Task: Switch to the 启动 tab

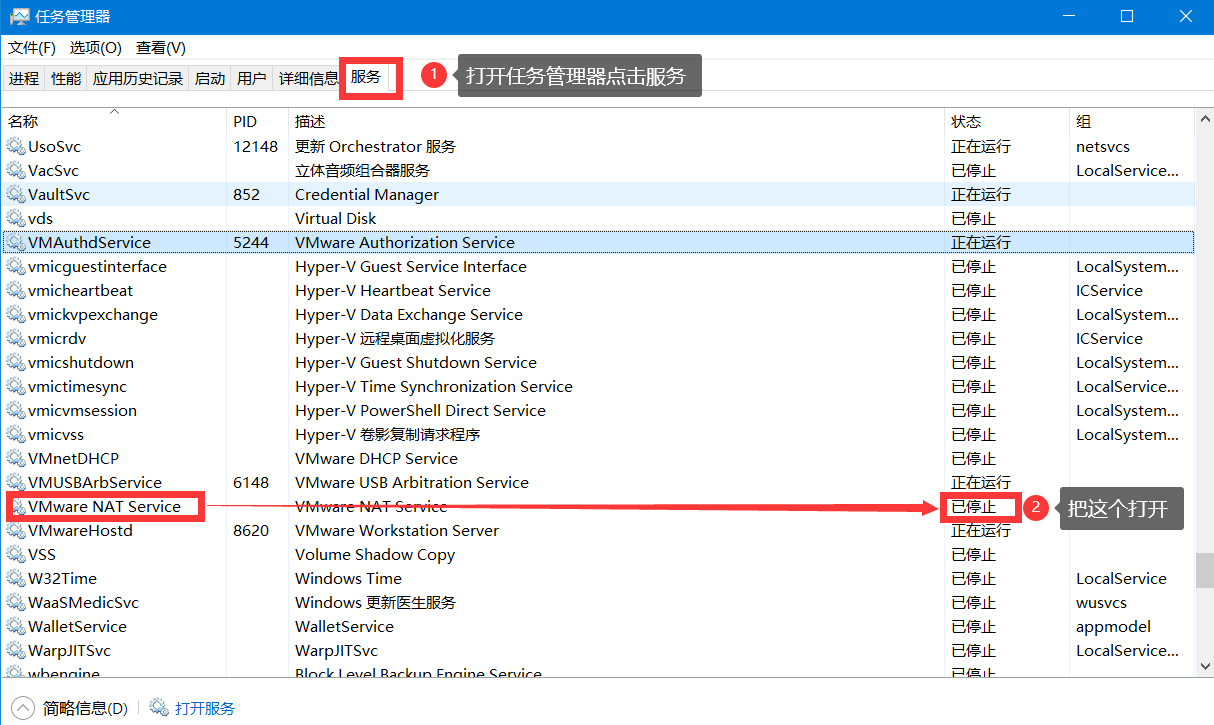Action: click(210, 78)
